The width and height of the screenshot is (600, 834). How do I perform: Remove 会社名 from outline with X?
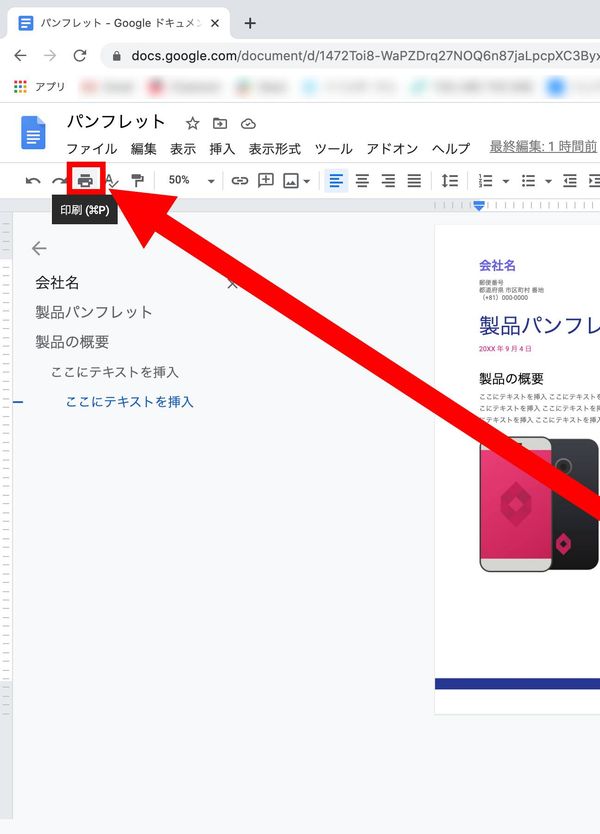click(x=232, y=284)
